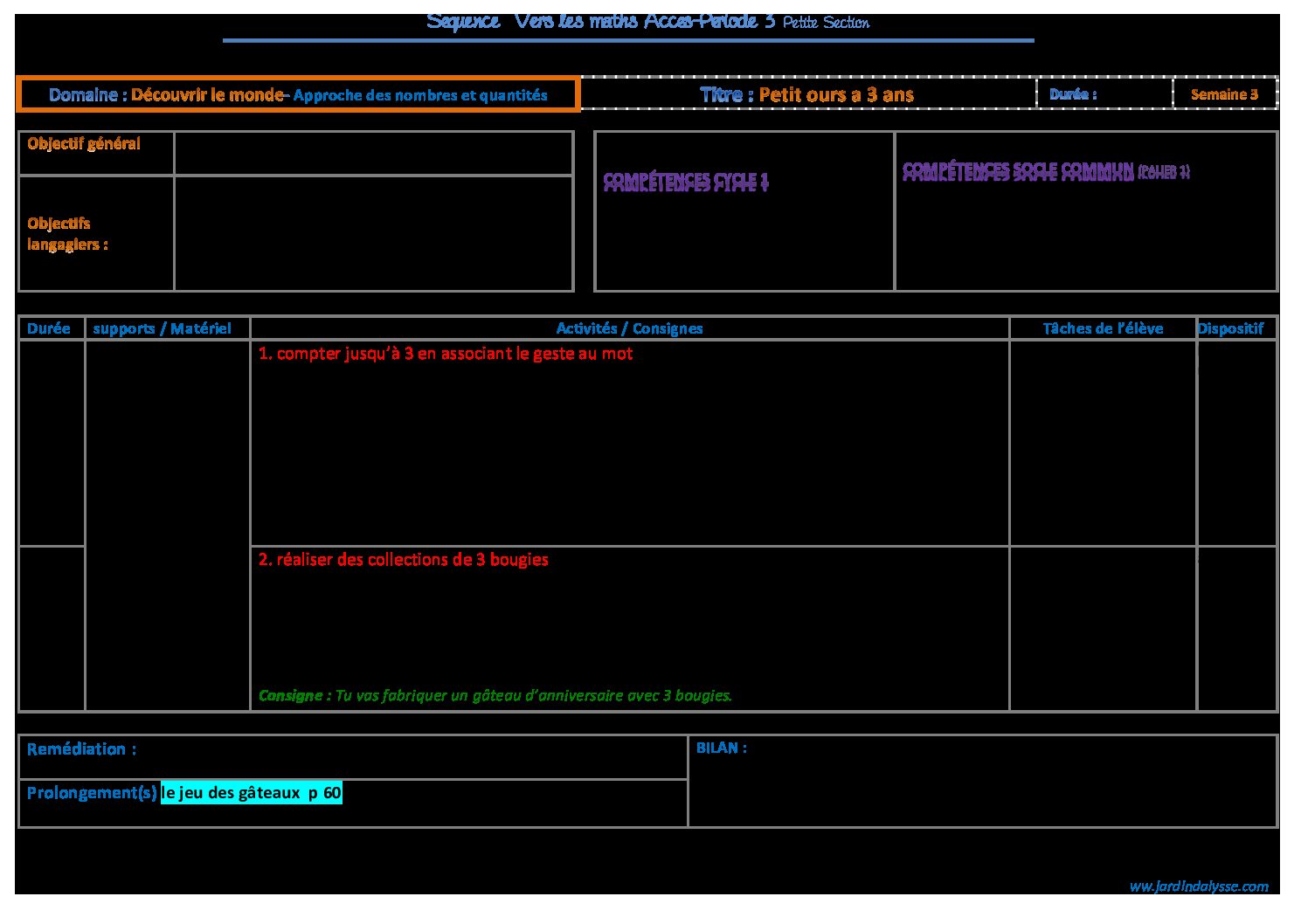Click the 'Titre : Petit ours a 3 ans' field
Image resolution: width=1308 pixels, height=924 pixels.
(x=806, y=94)
